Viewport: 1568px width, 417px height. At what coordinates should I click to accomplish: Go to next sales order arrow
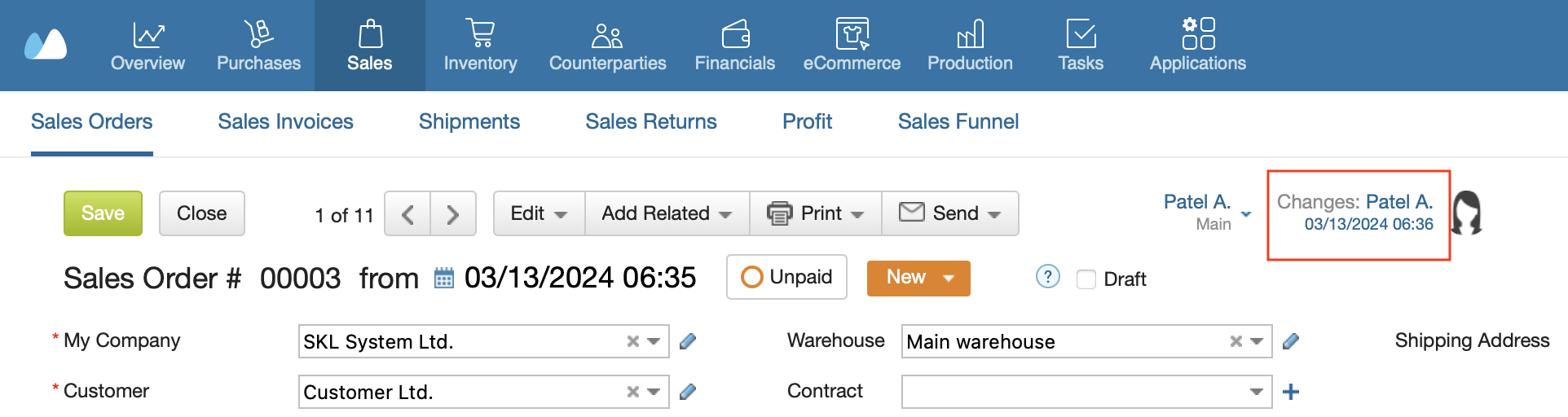pos(453,214)
